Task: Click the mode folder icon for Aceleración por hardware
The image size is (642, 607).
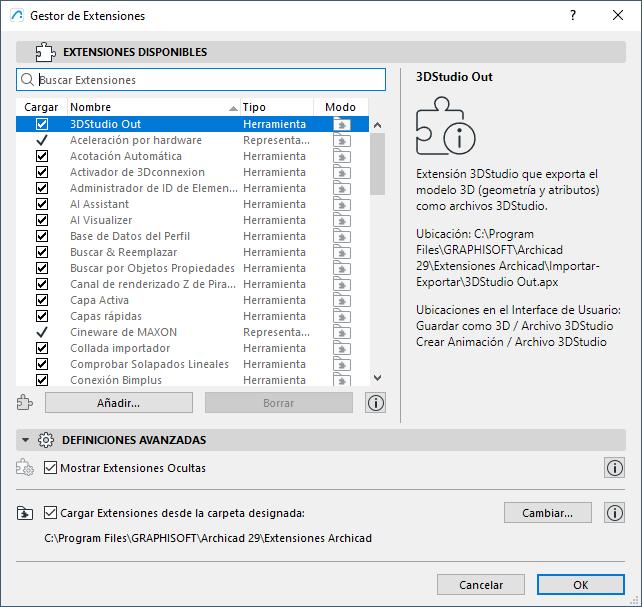Action: (342, 140)
